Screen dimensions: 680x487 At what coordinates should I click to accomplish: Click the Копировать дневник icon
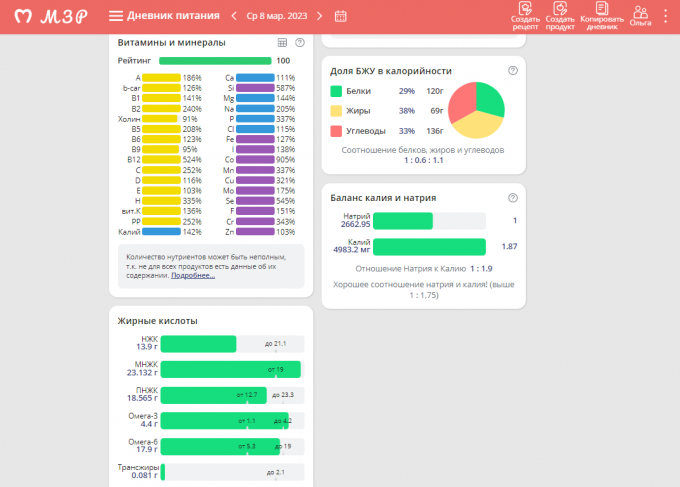602,11
